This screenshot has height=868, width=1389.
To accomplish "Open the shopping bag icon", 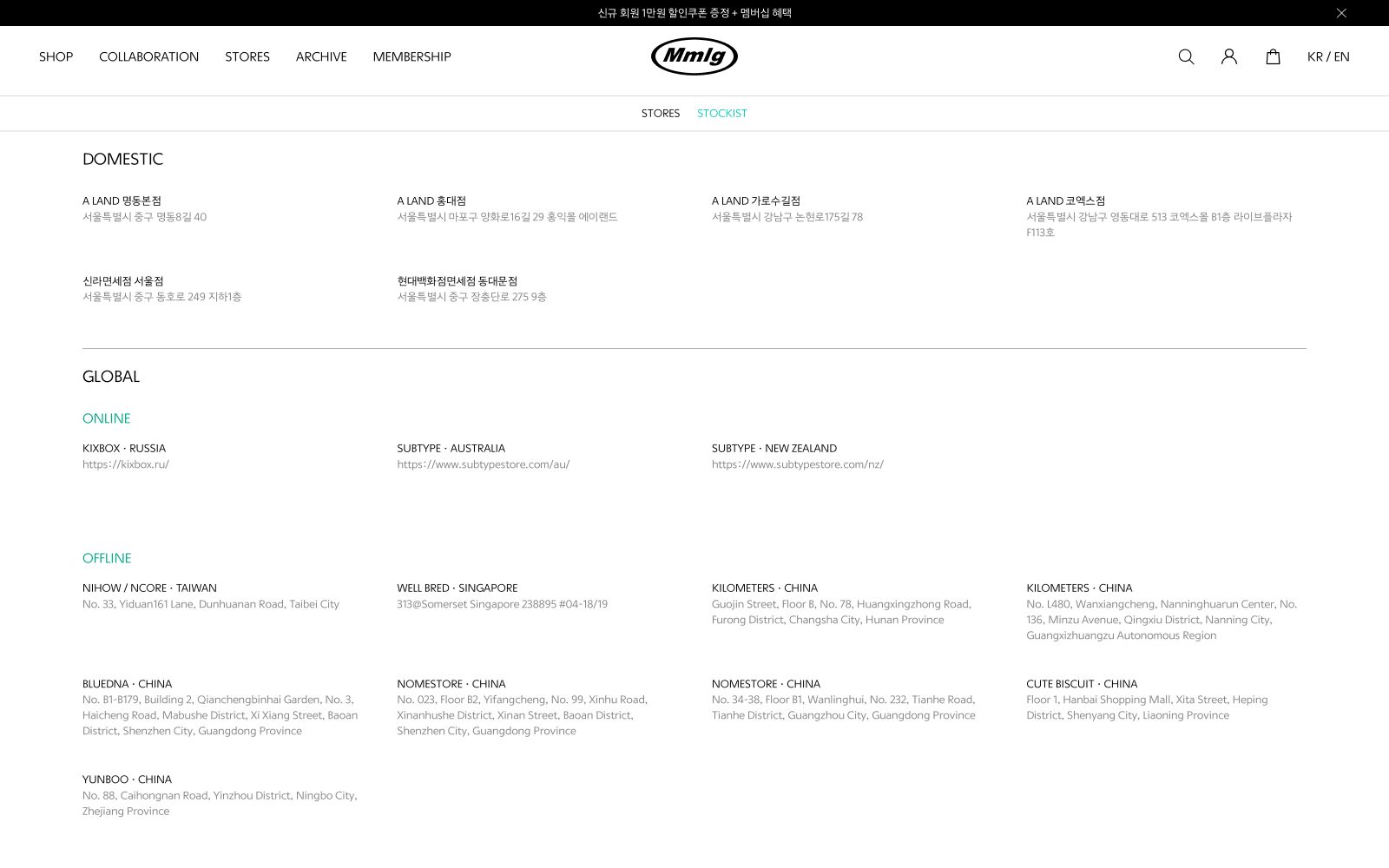I will tap(1273, 56).
